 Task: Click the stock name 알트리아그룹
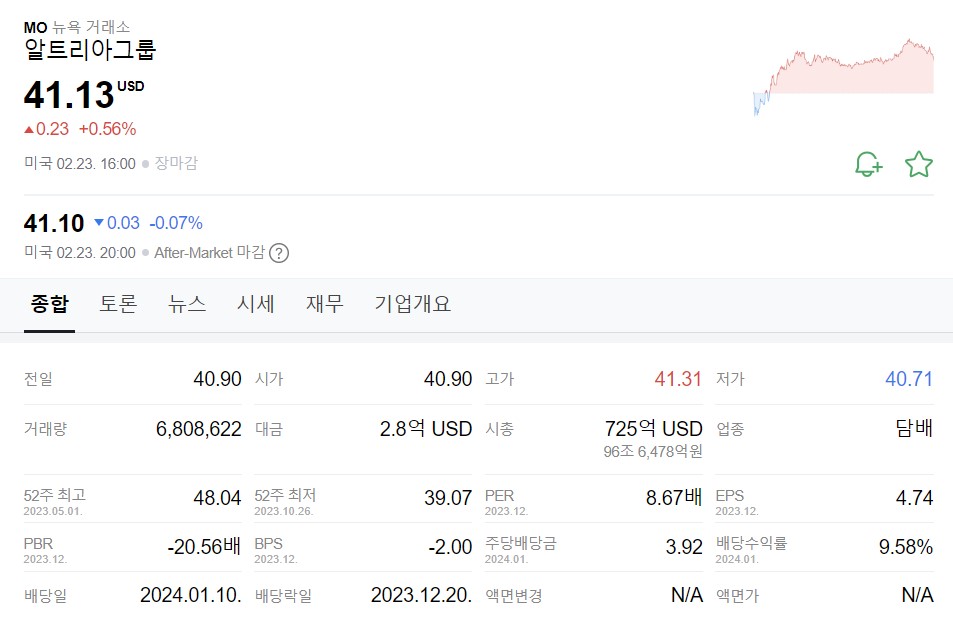(x=90, y=49)
